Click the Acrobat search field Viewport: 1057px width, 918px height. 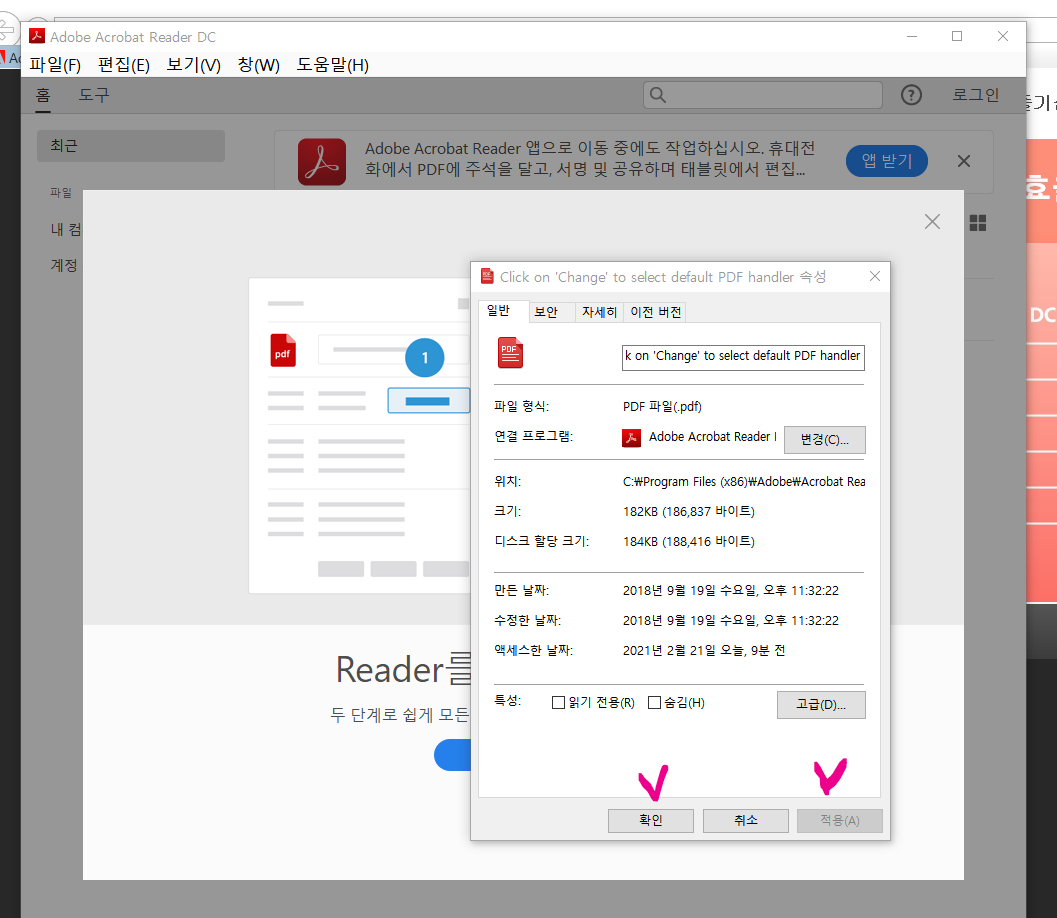(x=763, y=95)
